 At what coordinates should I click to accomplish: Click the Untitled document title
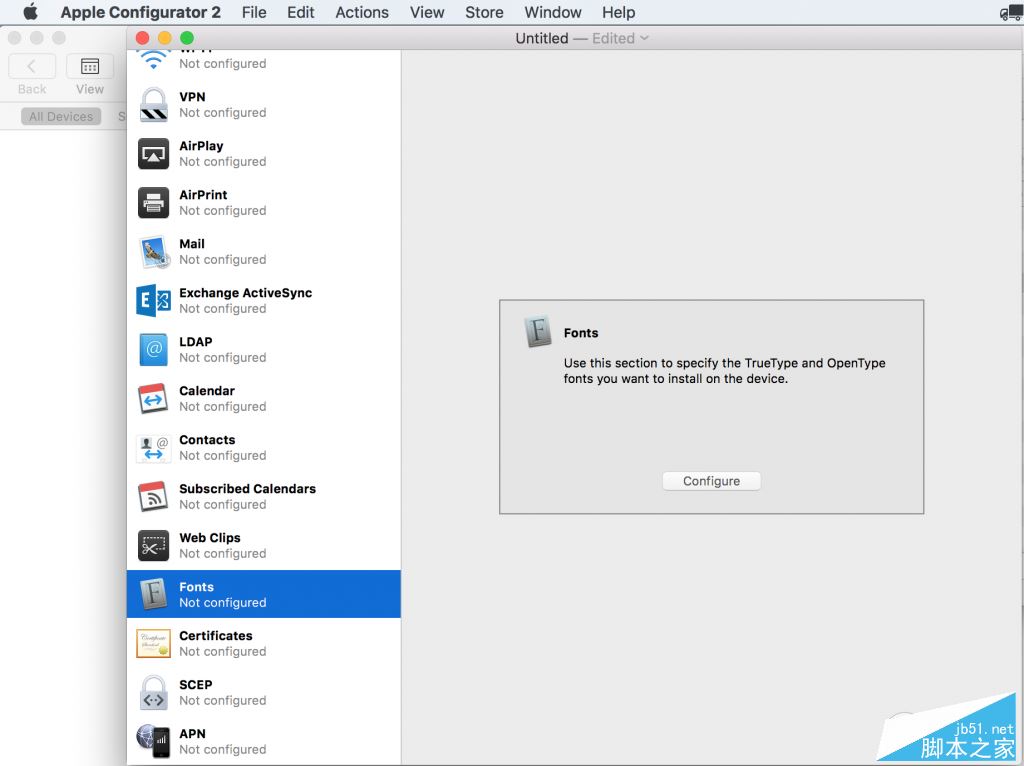click(541, 39)
